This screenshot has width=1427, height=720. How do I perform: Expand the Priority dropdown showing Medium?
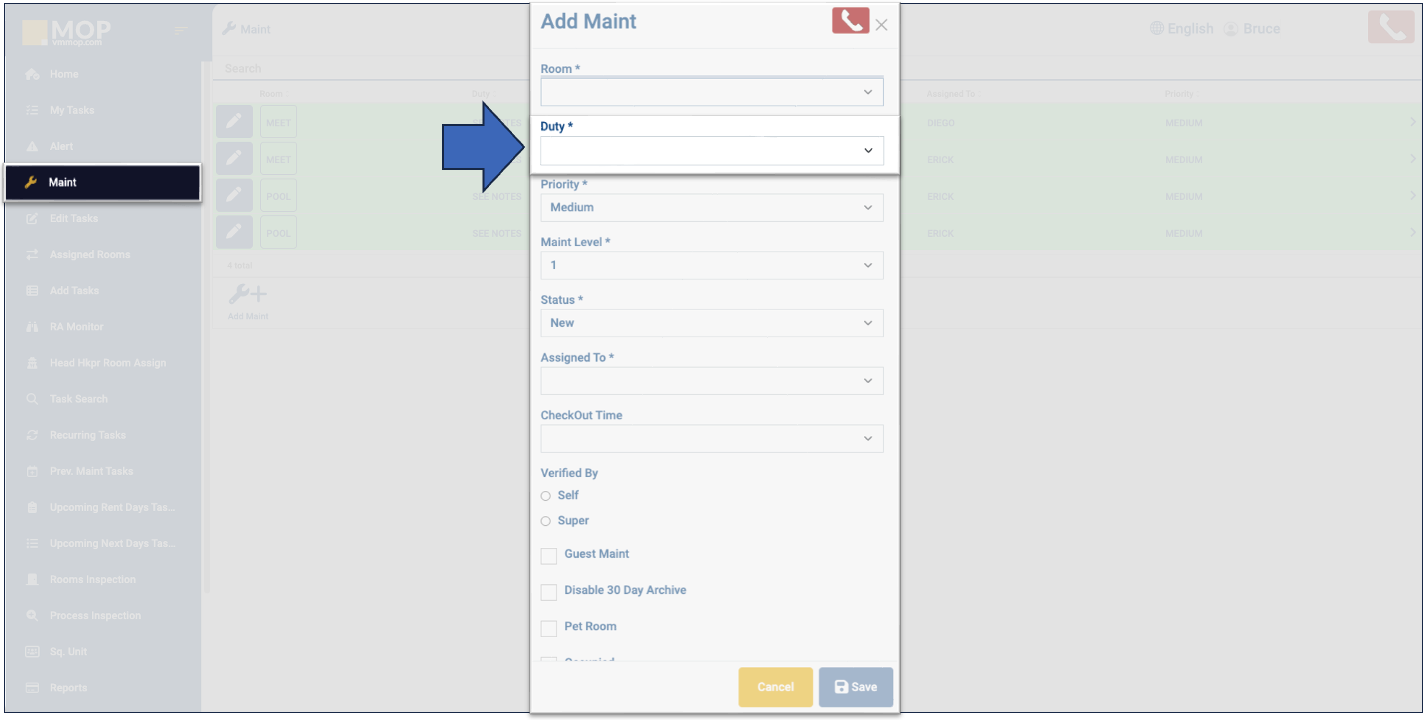pos(711,208)
